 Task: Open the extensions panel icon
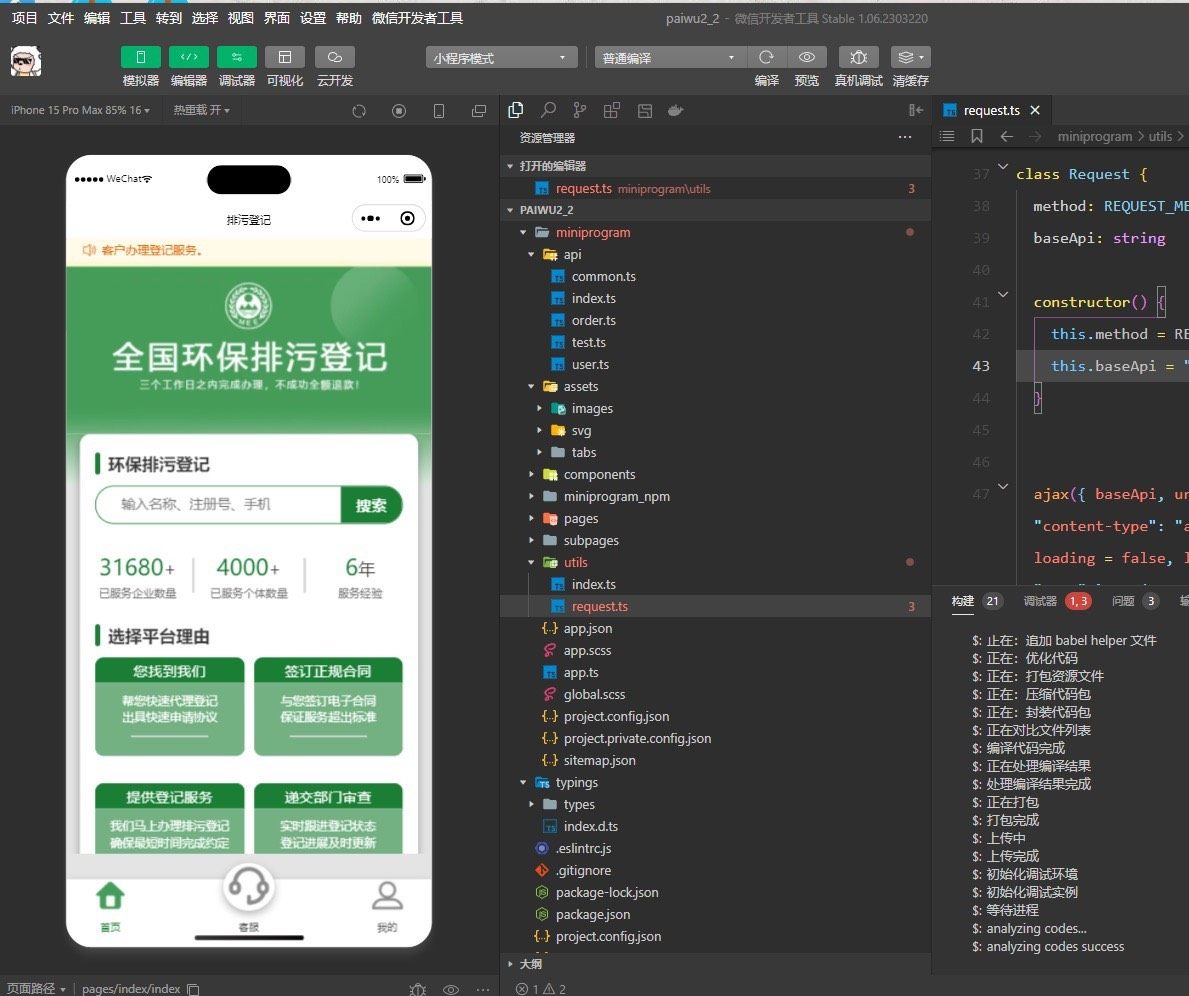pyautogui.click(x=611, y=110)
